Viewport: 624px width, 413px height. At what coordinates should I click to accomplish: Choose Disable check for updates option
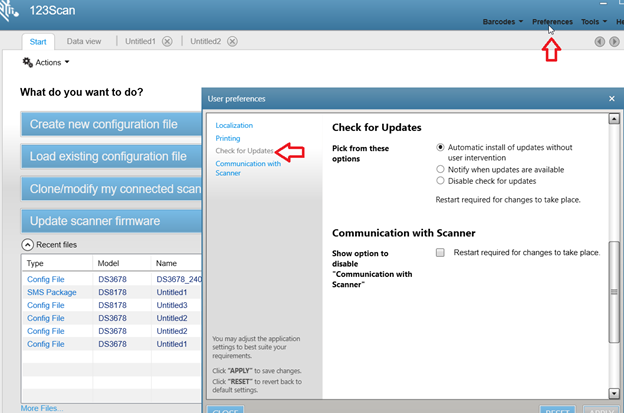tap(441, 181)
